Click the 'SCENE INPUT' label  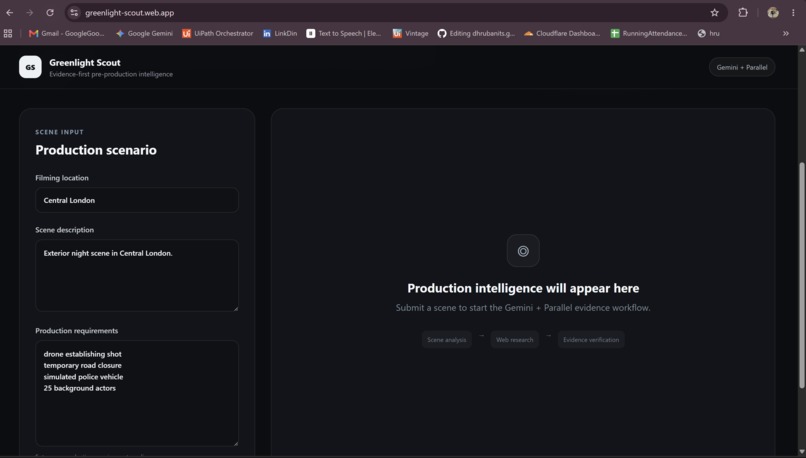coord(60,132)
